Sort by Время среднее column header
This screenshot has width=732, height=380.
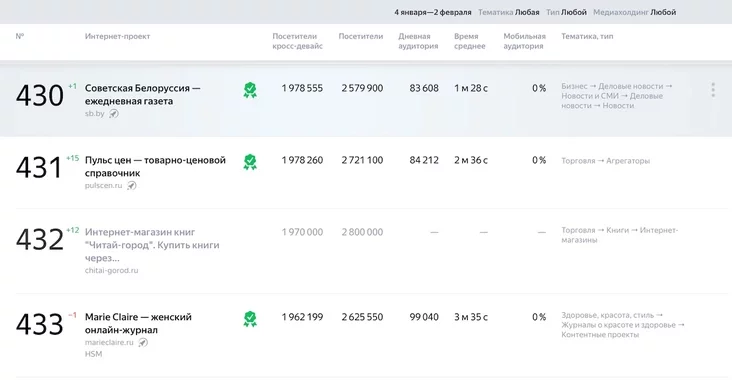click(x=470, y=41)
